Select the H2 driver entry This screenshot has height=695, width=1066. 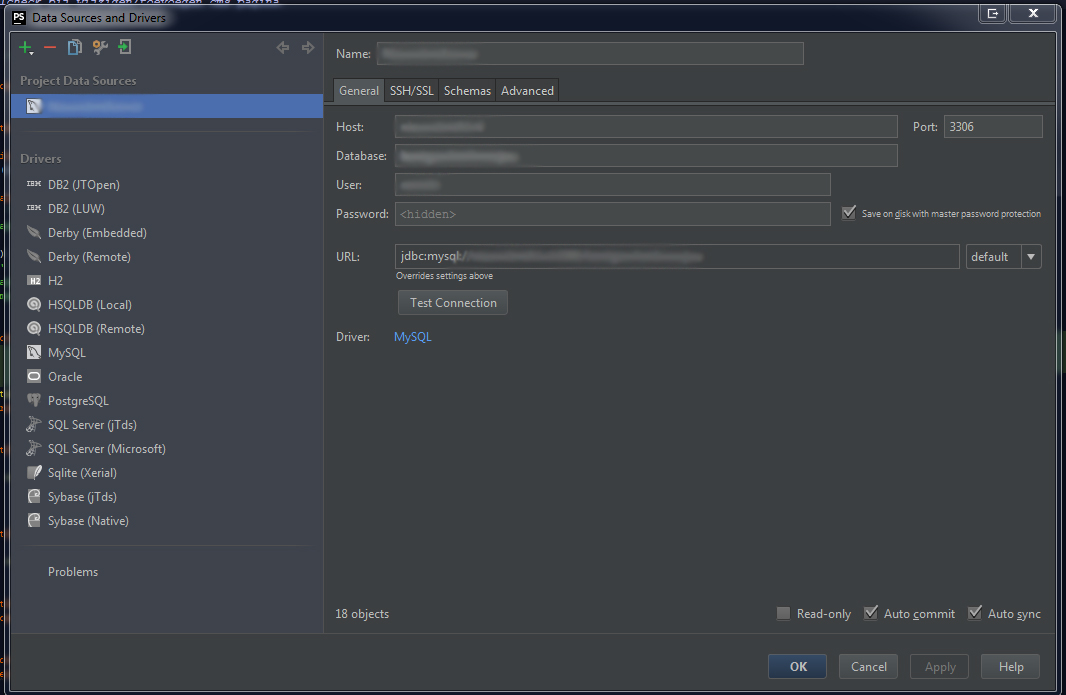55,281
